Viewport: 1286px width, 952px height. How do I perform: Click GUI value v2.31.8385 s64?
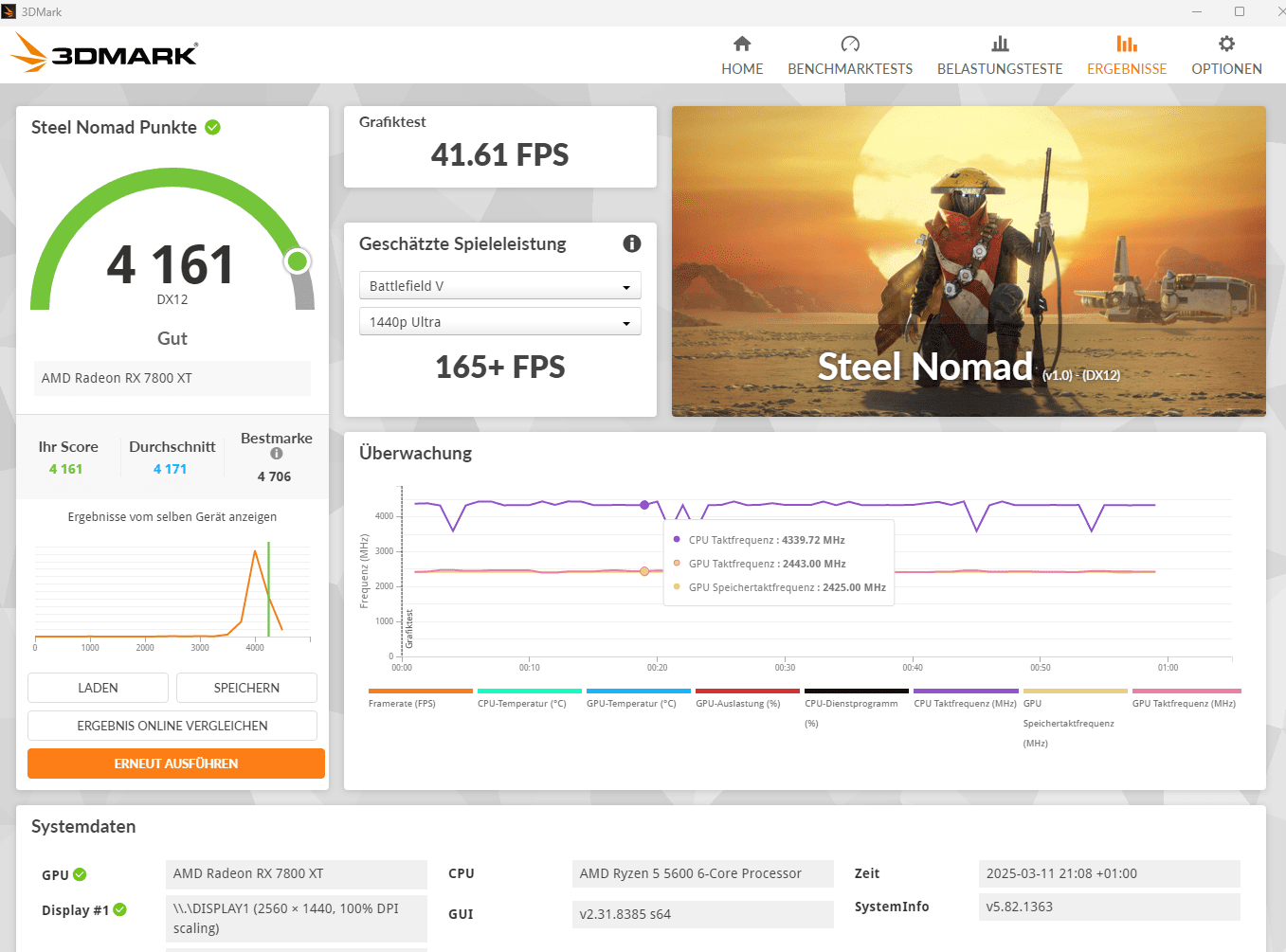coord(703,914)
